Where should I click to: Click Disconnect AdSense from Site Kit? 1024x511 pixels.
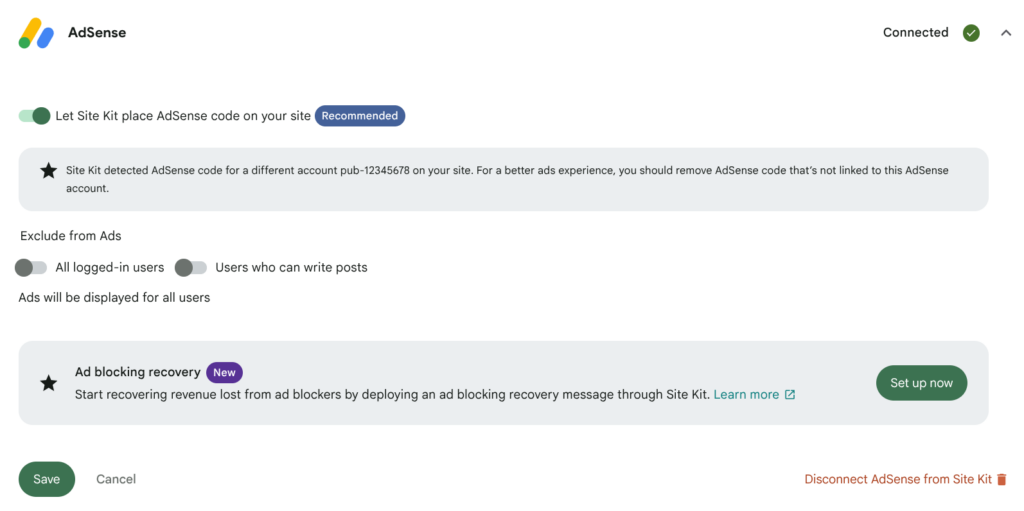[898, 480]
